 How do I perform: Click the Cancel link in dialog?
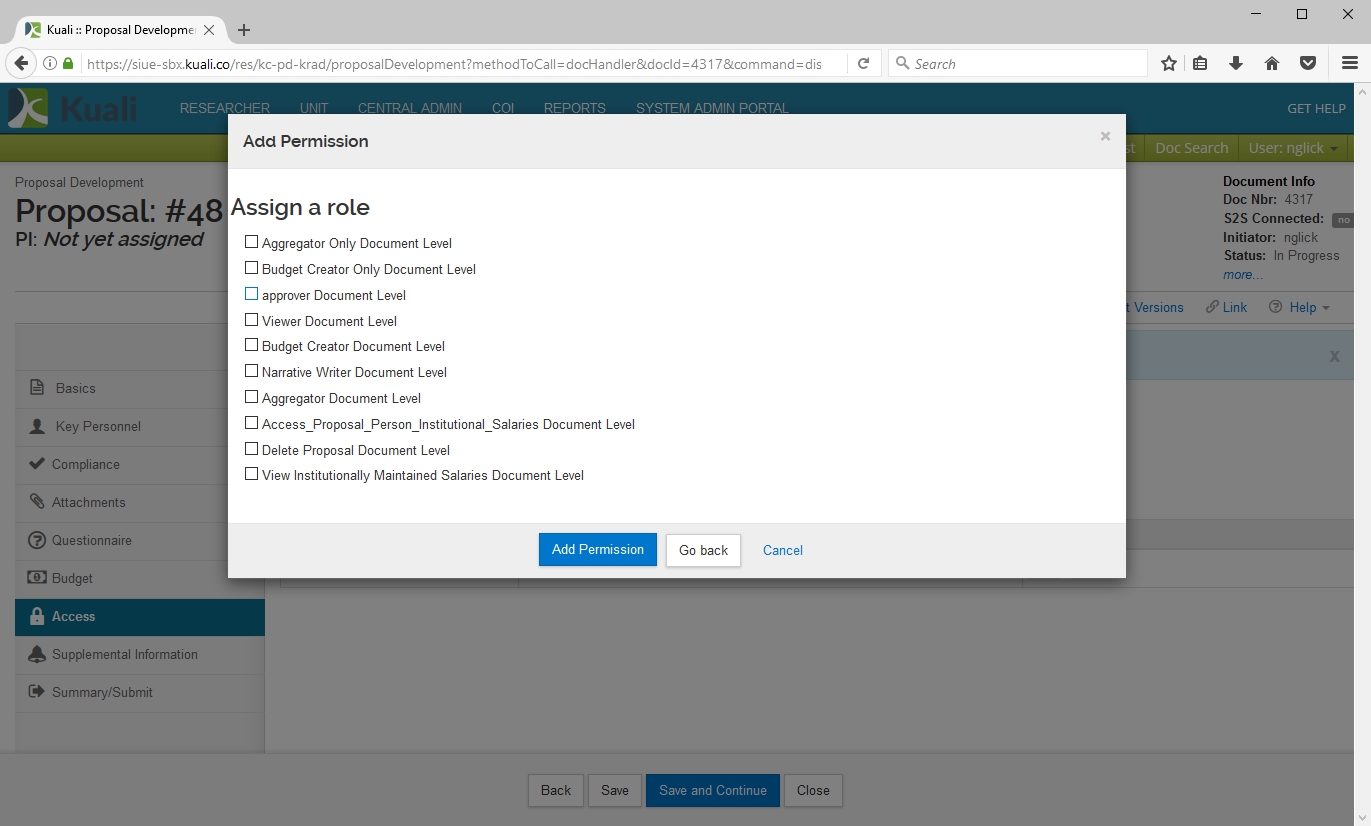[x=782, y=550]
